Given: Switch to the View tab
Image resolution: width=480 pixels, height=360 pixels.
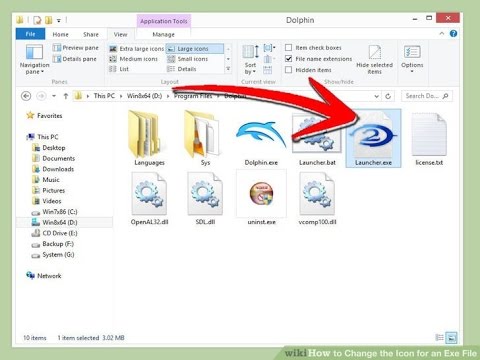Looking at the screenshot, I should coord(120,34).
